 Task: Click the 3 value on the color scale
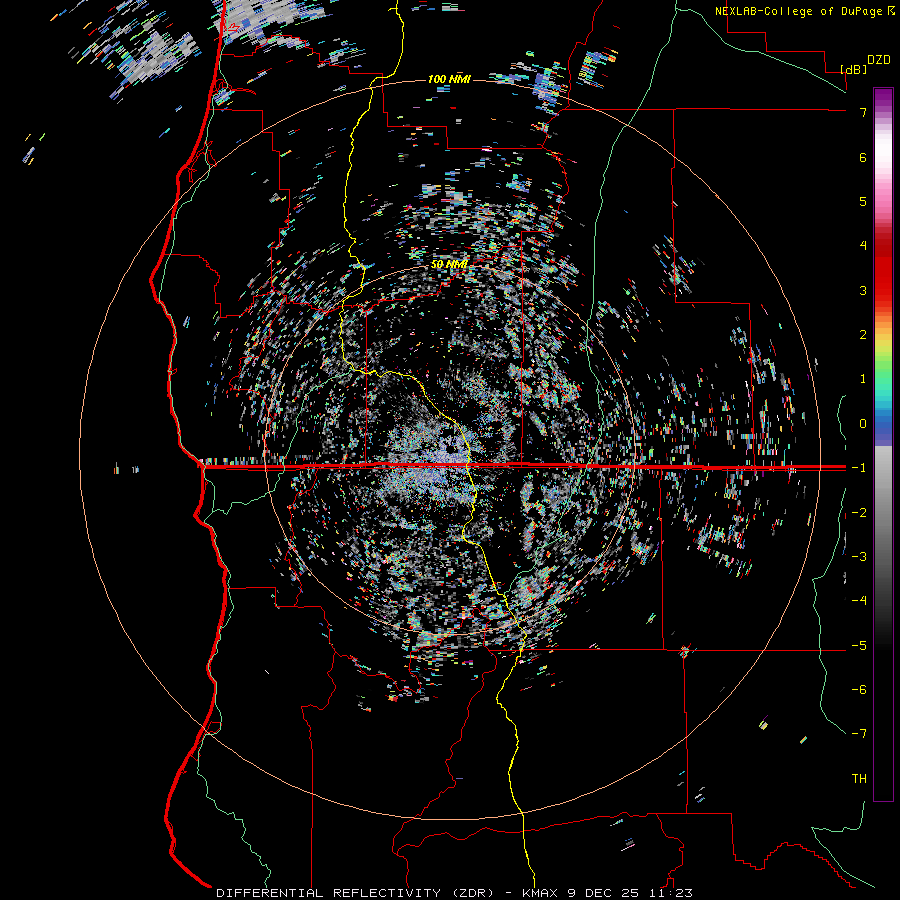coord(863,290)
